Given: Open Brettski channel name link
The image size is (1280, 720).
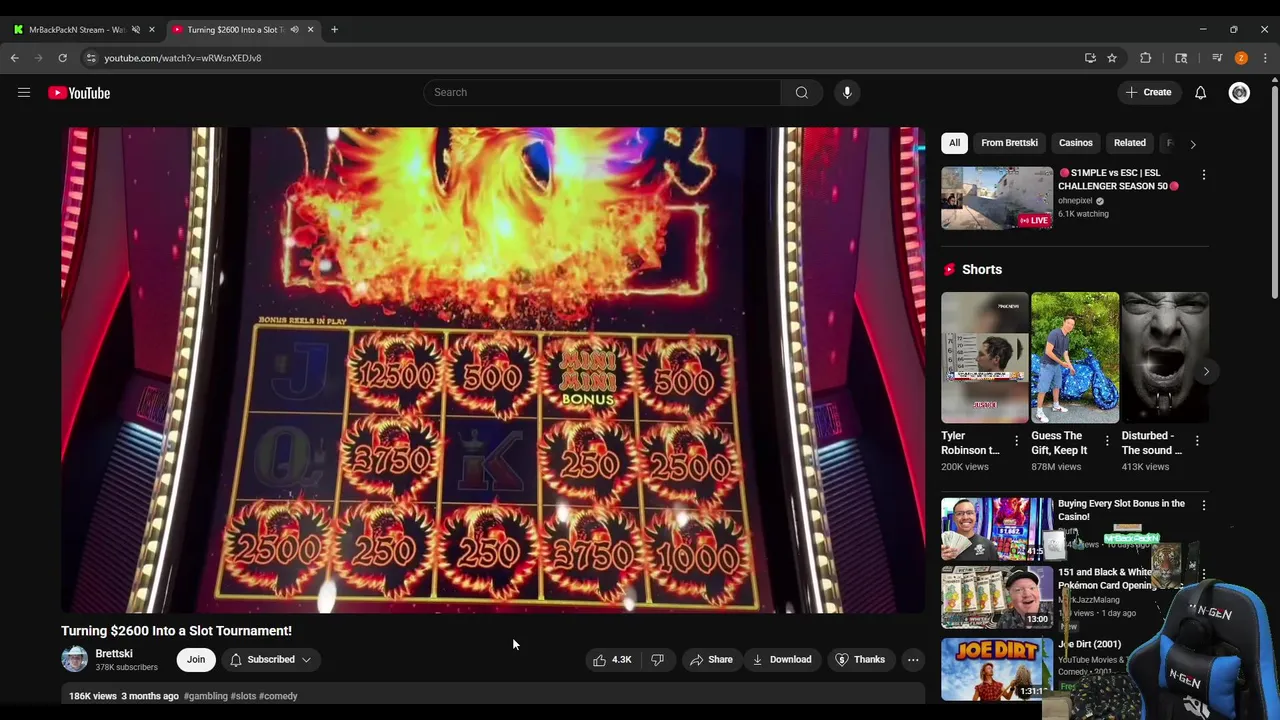Looking at the screenshot, I should tap(114, 654).
